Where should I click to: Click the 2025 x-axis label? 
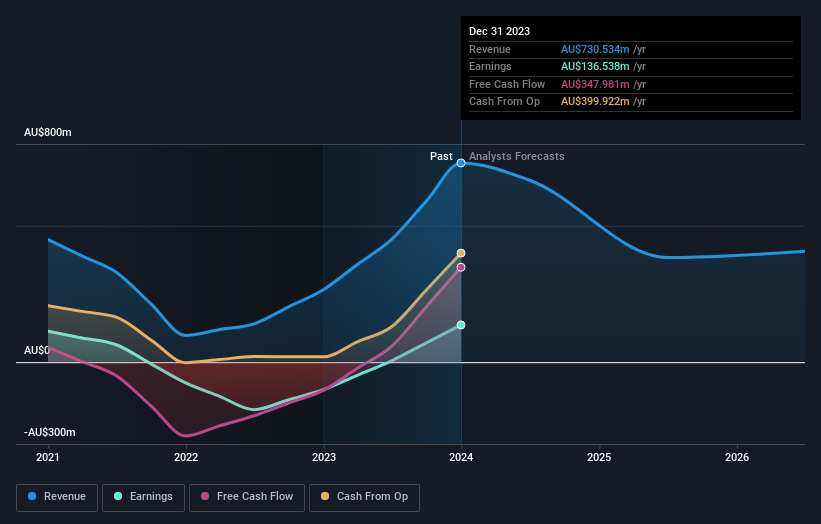pos(599,458)
